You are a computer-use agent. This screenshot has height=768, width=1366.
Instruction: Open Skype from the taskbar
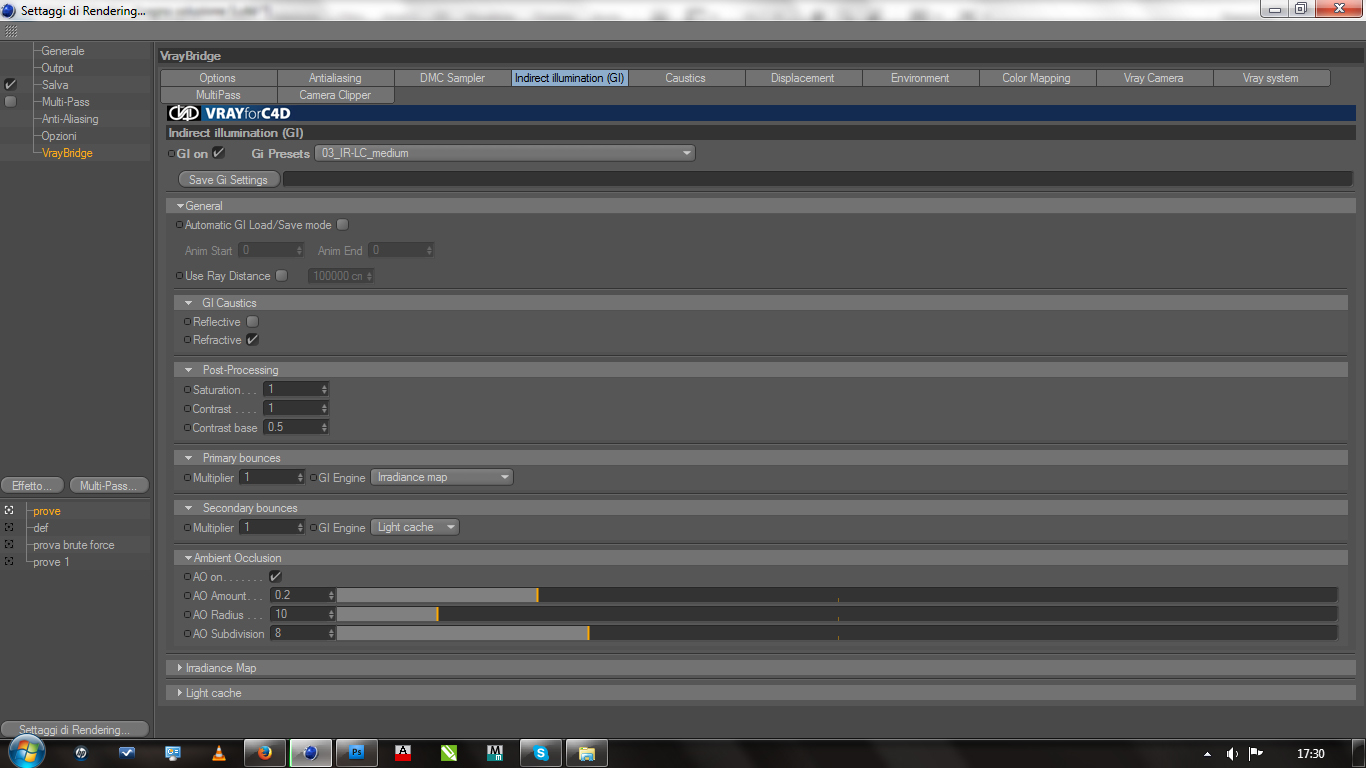pyautogui.click(x=541, y=753)
